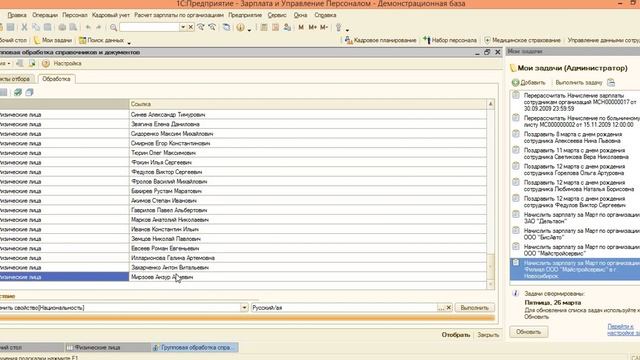Click ellipsis selector button next to Русский/ая

441,308
